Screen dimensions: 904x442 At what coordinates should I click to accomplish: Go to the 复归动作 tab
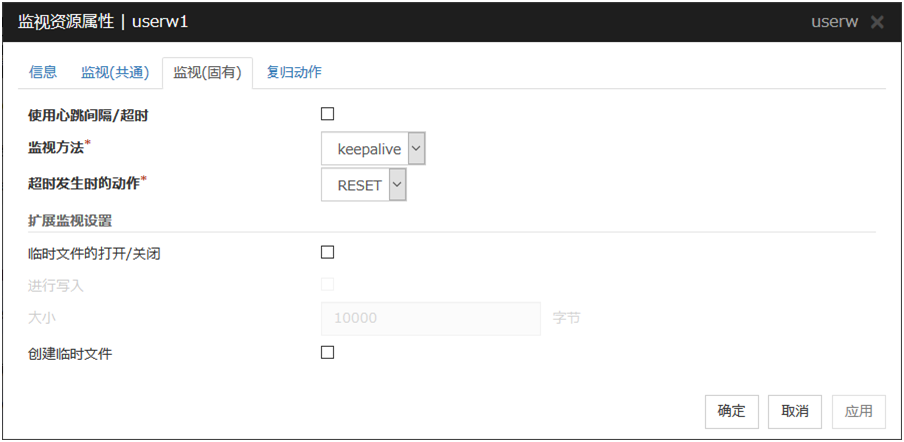click(x=294, y=72)
